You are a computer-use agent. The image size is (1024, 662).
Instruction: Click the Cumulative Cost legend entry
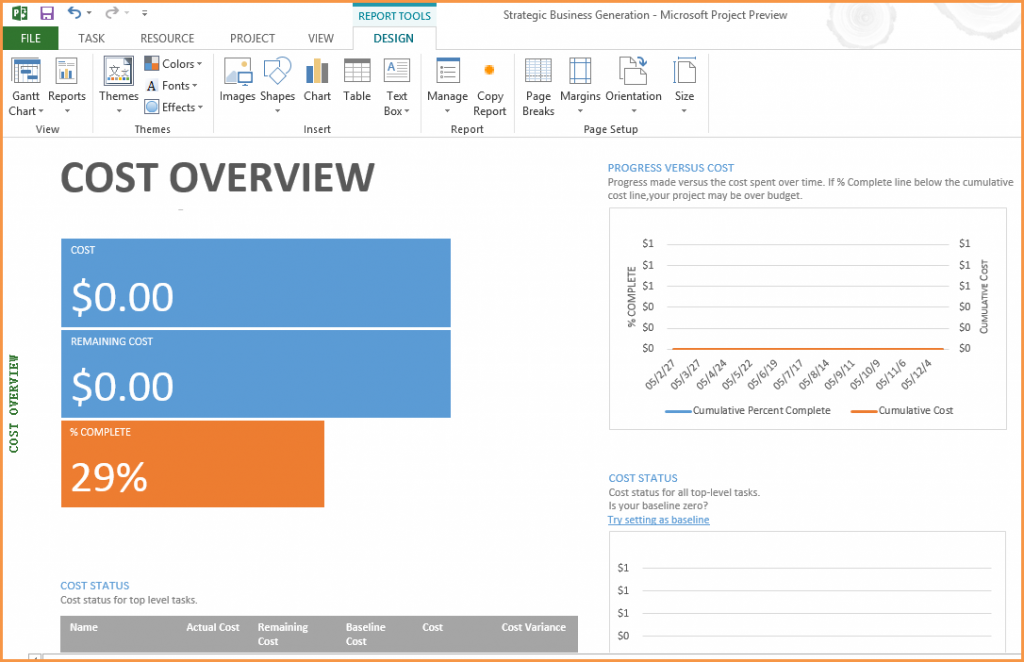tap(902, 411)
